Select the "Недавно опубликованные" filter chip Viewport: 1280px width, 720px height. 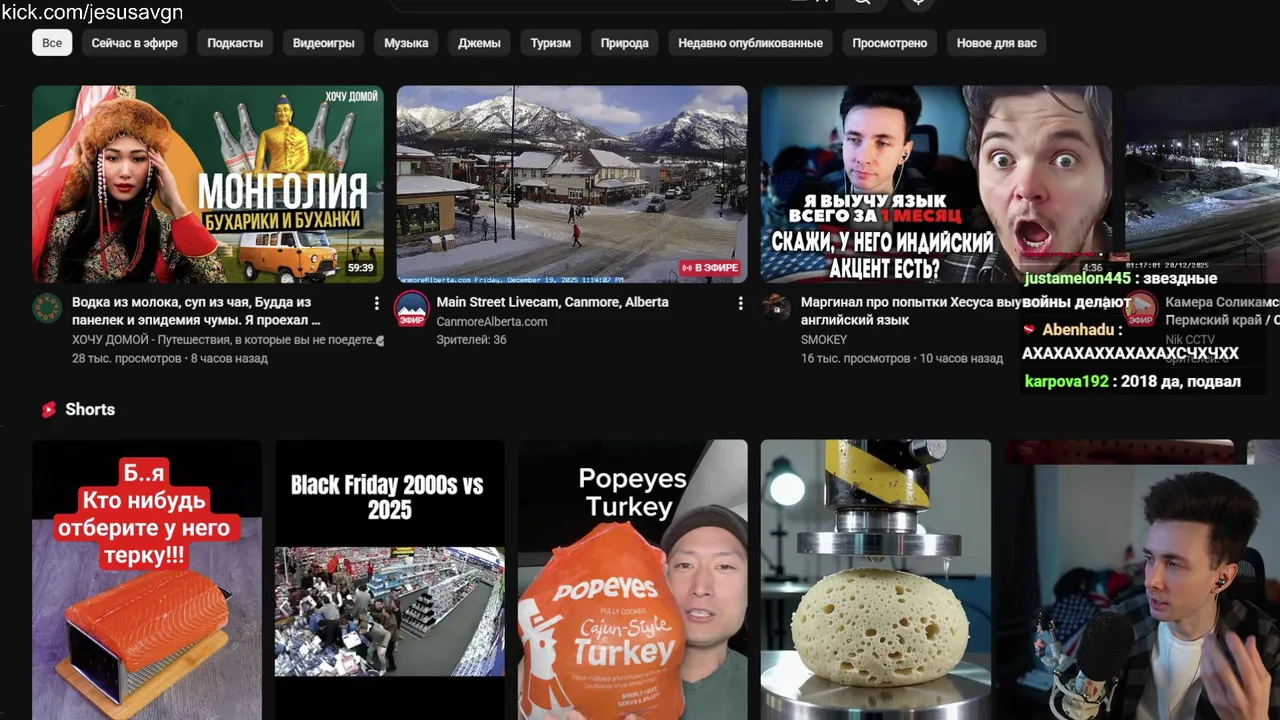(x=751, y=43)
